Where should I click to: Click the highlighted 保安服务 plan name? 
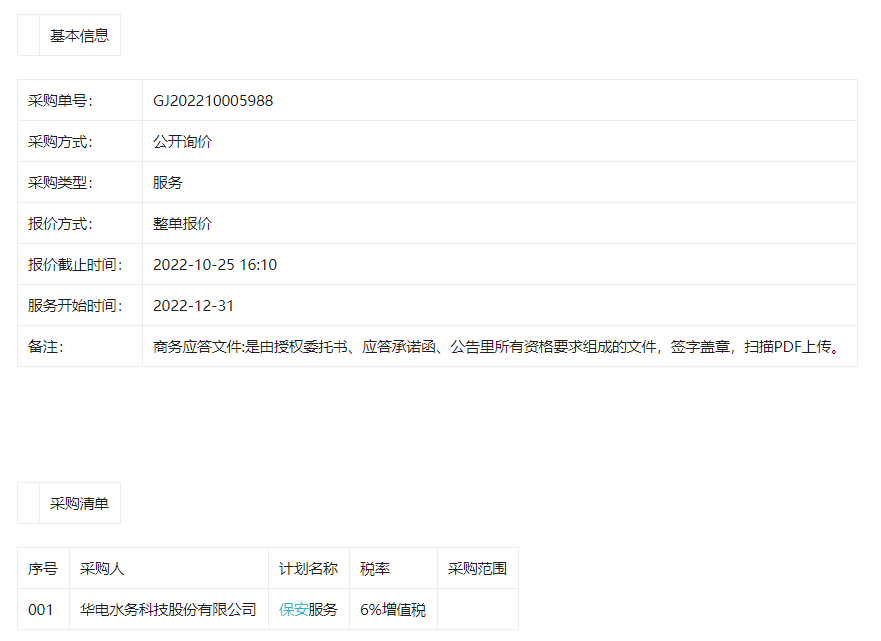[308, 609]
